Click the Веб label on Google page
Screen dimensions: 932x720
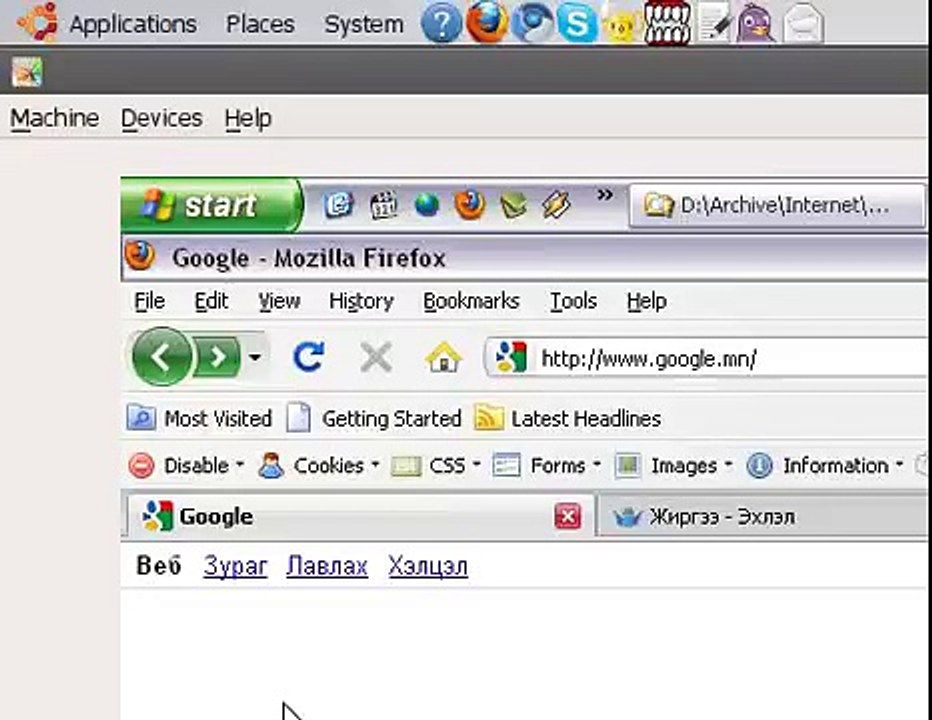159,565
